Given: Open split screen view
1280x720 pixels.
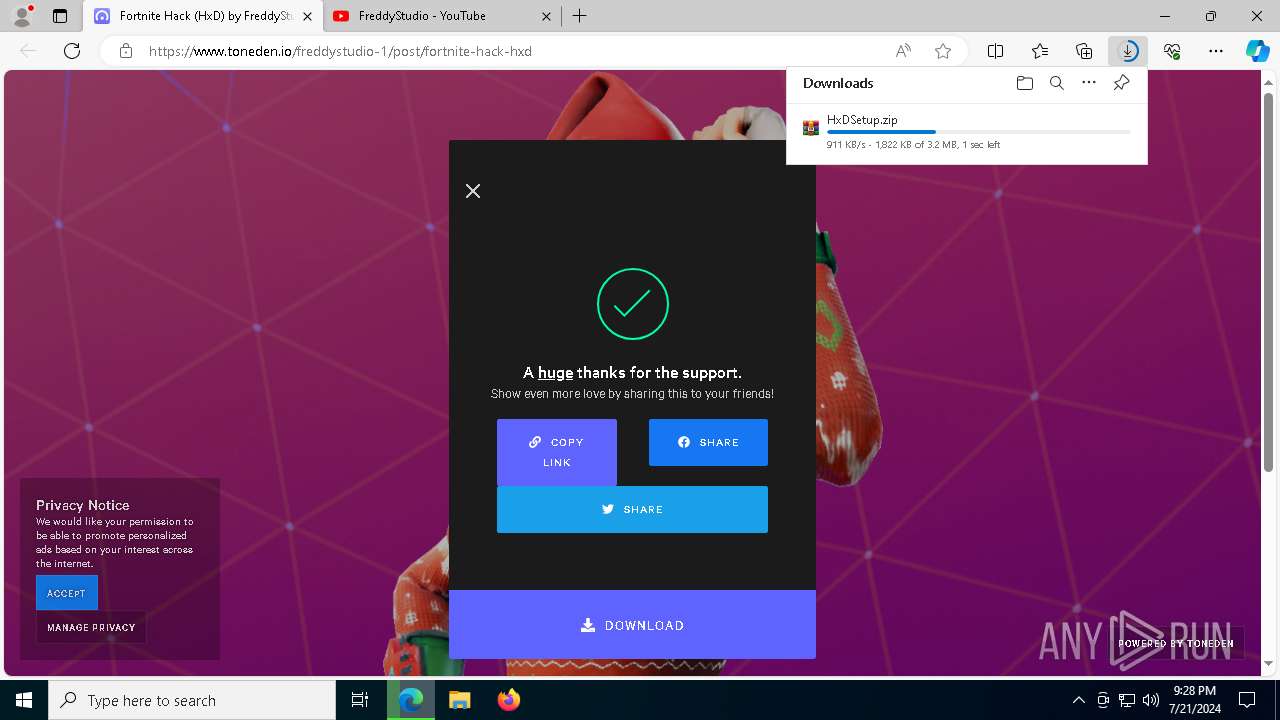Looking at the screenshot, I should click(x=996, y=51).
